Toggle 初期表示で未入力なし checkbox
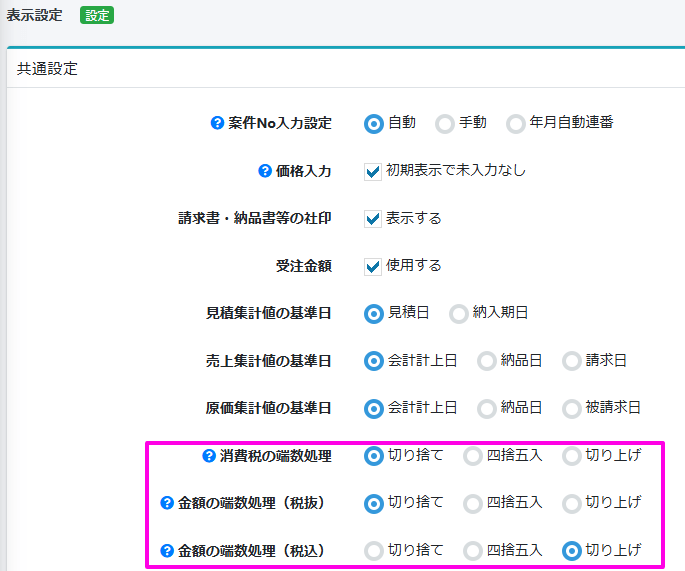The height and width of the screenshot is (571, 685). coord(373,172)
